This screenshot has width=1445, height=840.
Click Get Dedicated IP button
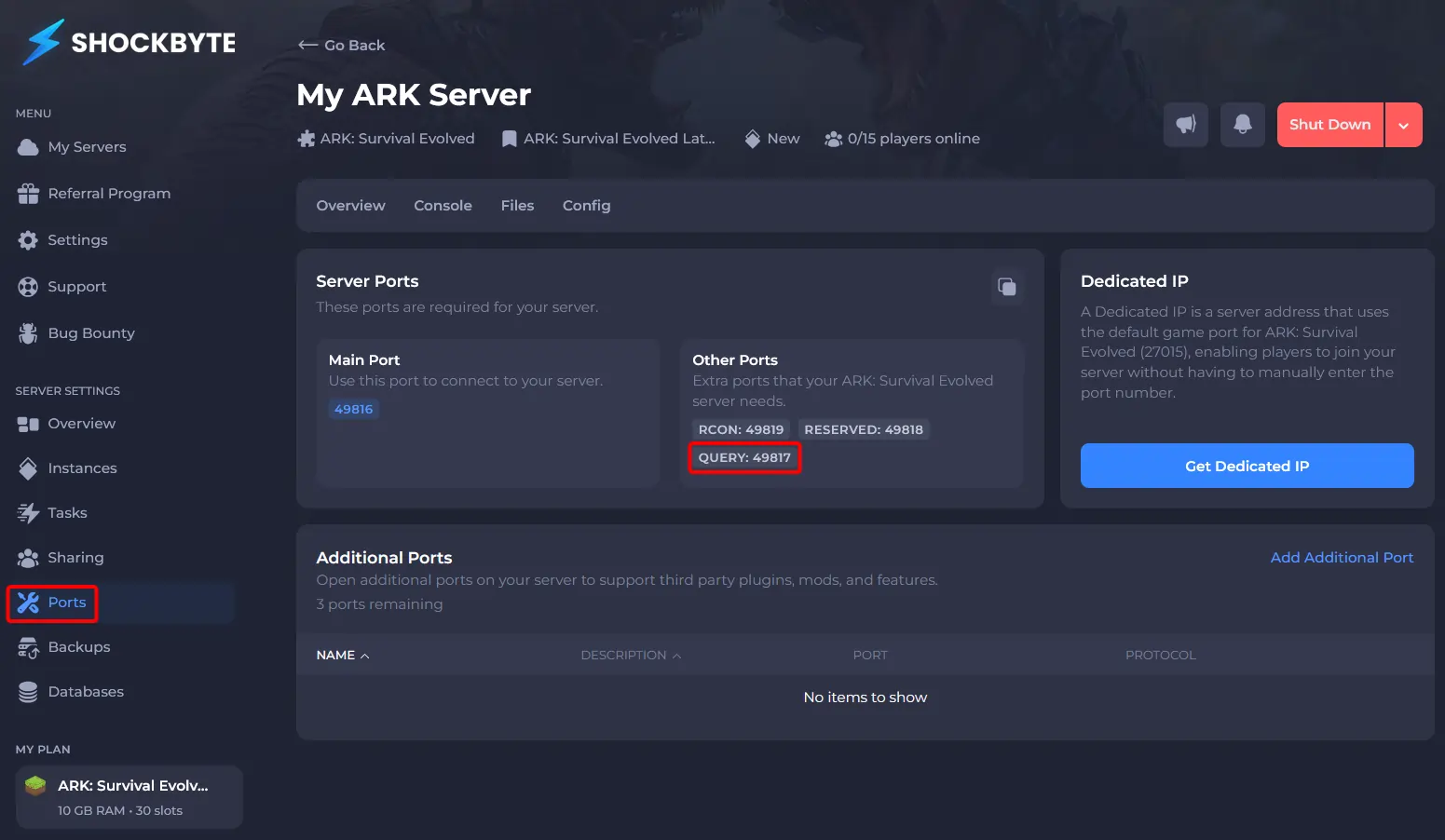pyautogui.click(x=1247, y=466)
